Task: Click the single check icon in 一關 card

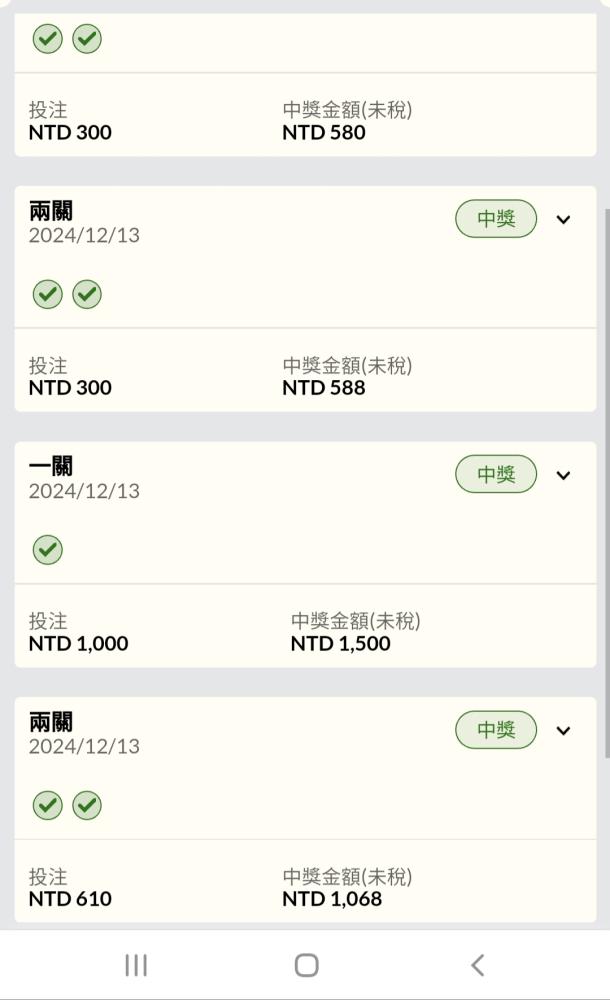Action: [47, 550]
